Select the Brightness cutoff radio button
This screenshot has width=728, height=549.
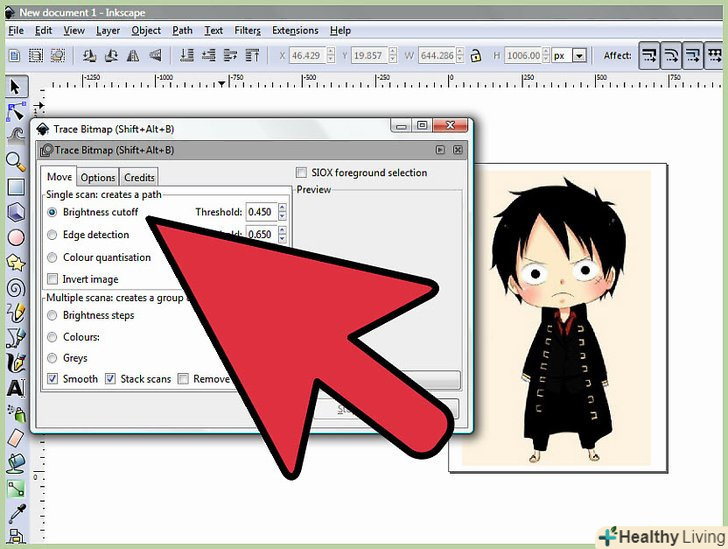click(52, 212)
